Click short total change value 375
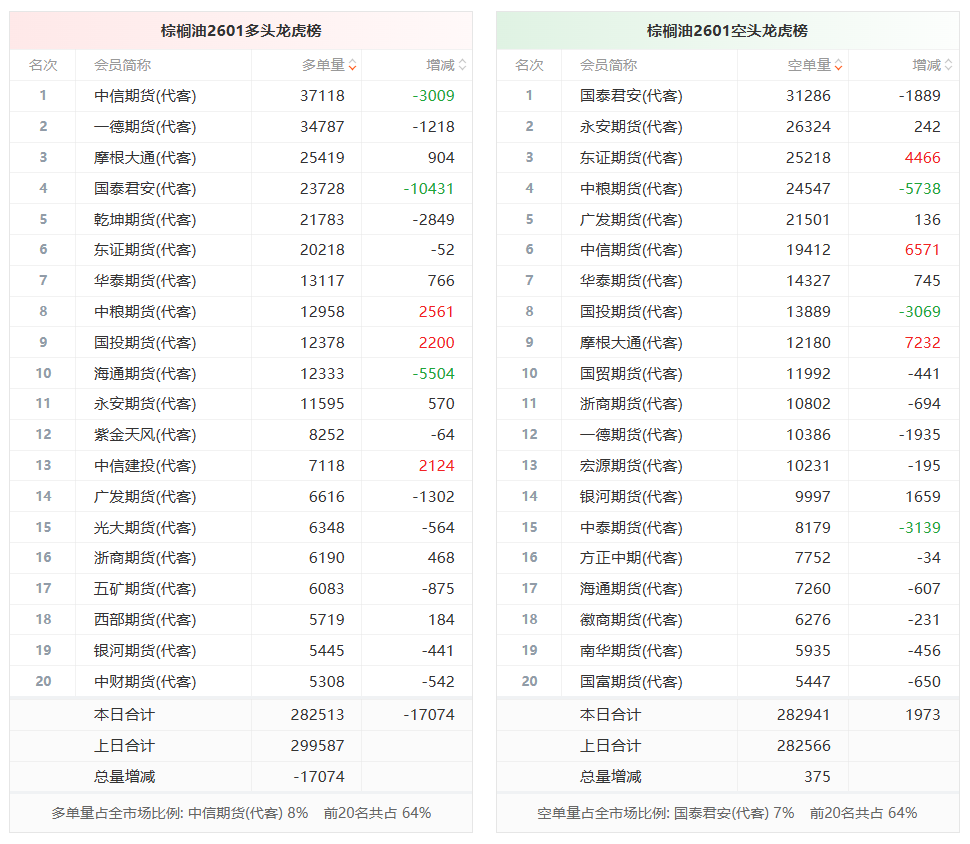The width and height of the screenshot is (970, 844). pos(817,777)
